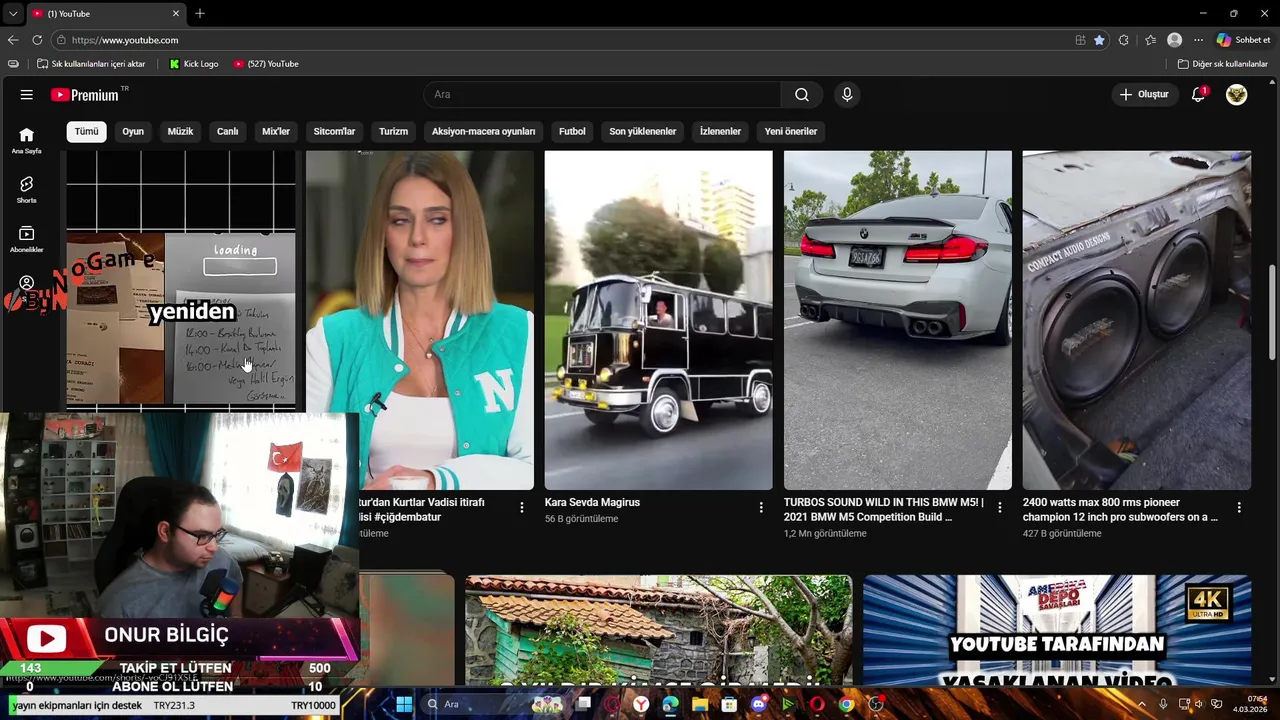Click the page vertical scrollbar
The width and height of the screenshot is (1280, 720).
click(x=1272, y=312)
